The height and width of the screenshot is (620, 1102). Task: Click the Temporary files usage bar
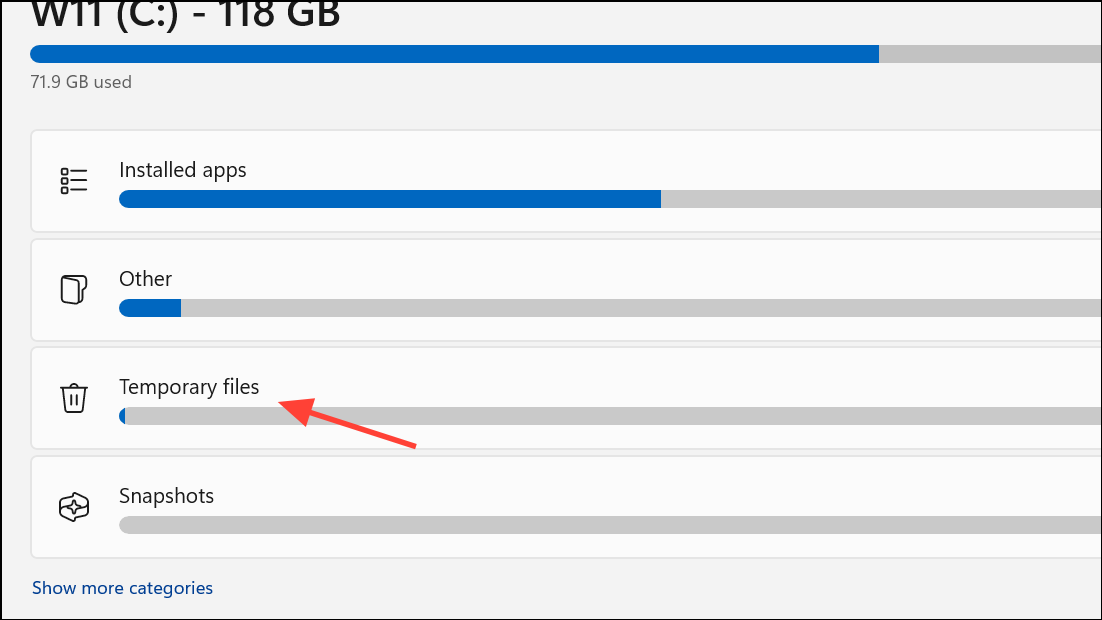pyautogui.click(x=610, y=416)
